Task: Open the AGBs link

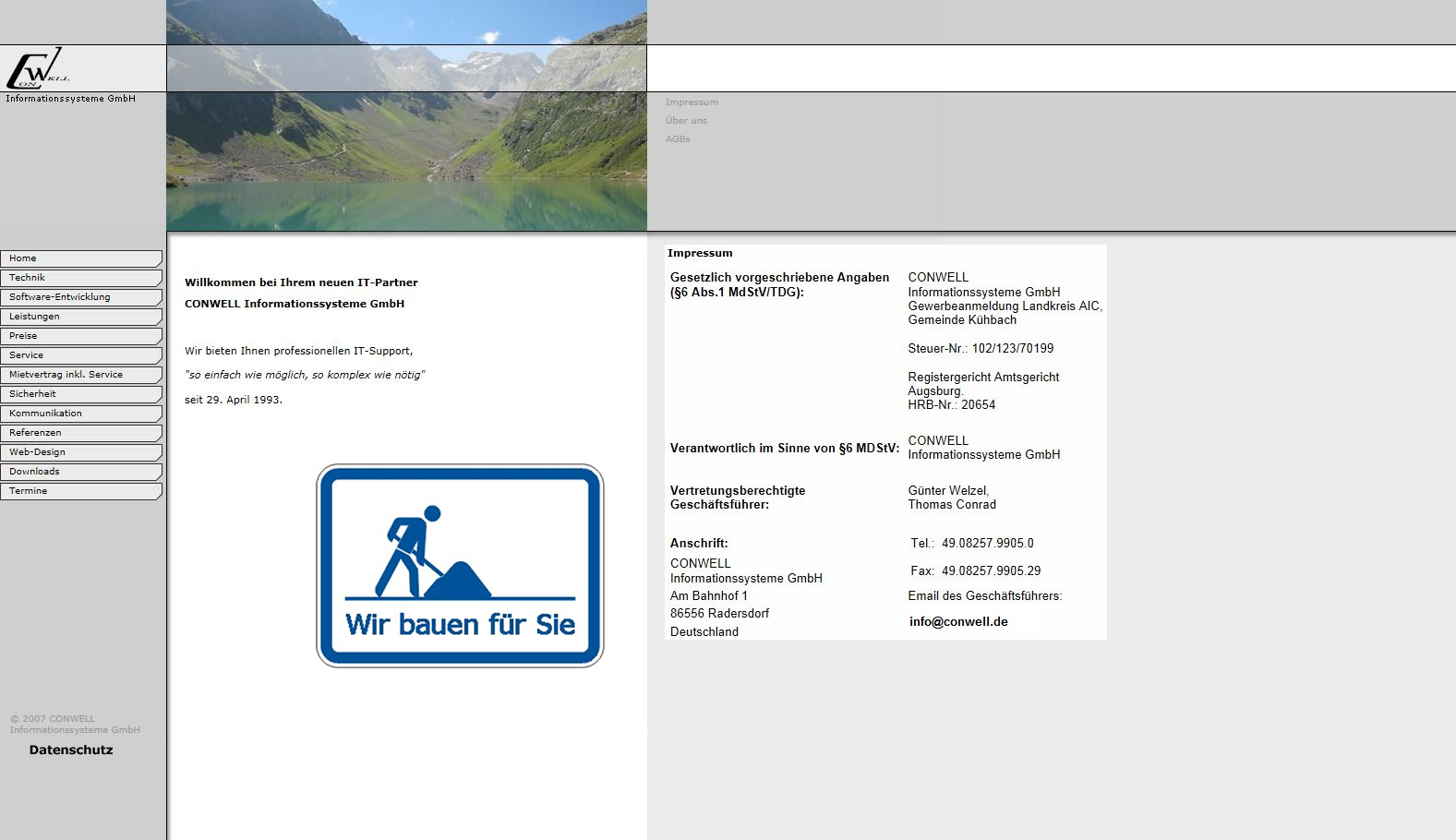Action: coord(678,139)
